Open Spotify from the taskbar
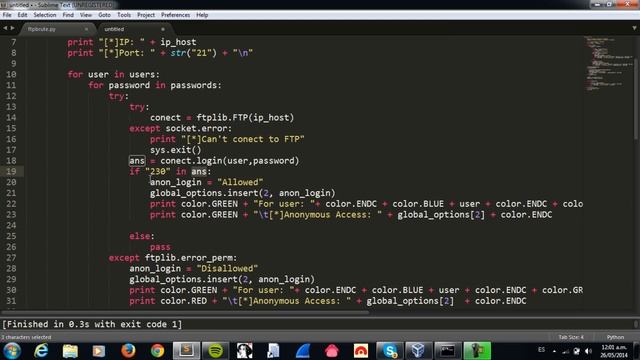The height and width of the screenshot is (360, 640). [216, 351]
